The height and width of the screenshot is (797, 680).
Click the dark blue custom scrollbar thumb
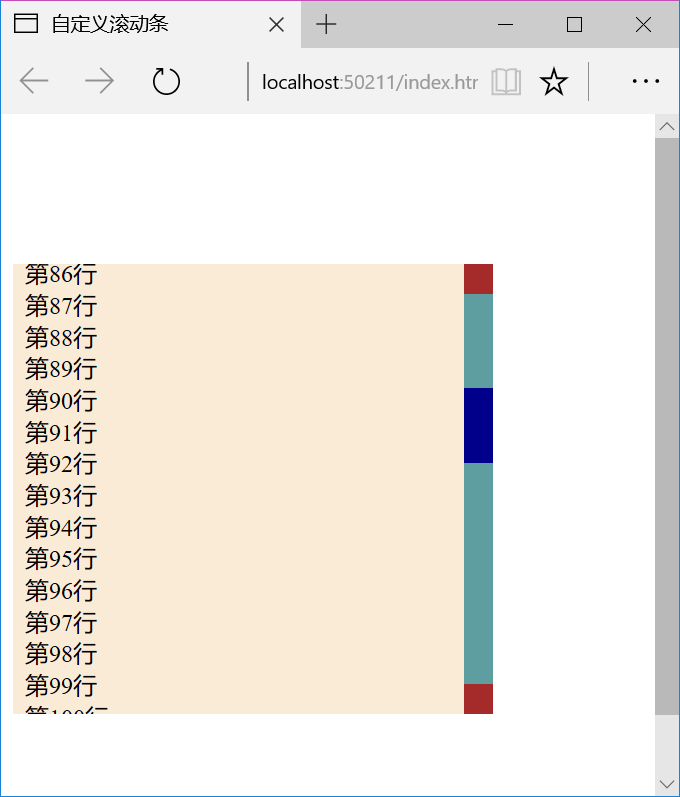pyautogui.click(x=478, y=425)
